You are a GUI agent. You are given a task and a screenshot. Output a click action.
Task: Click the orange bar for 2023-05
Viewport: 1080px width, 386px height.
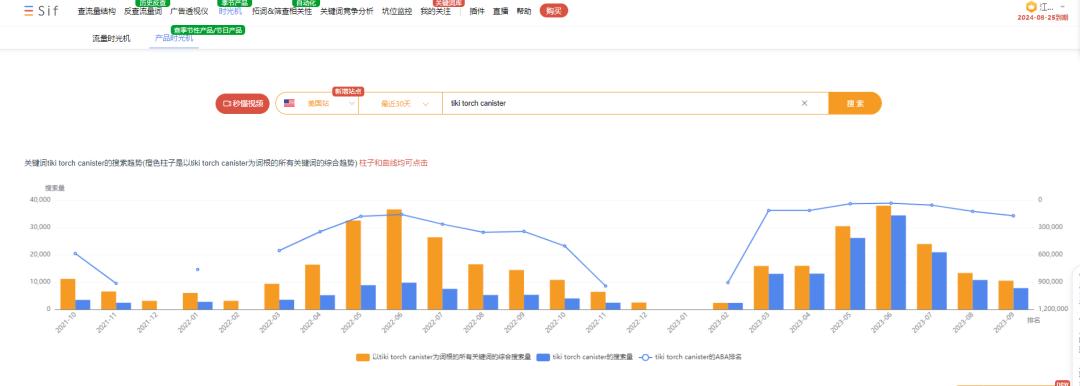coord(842,267)
